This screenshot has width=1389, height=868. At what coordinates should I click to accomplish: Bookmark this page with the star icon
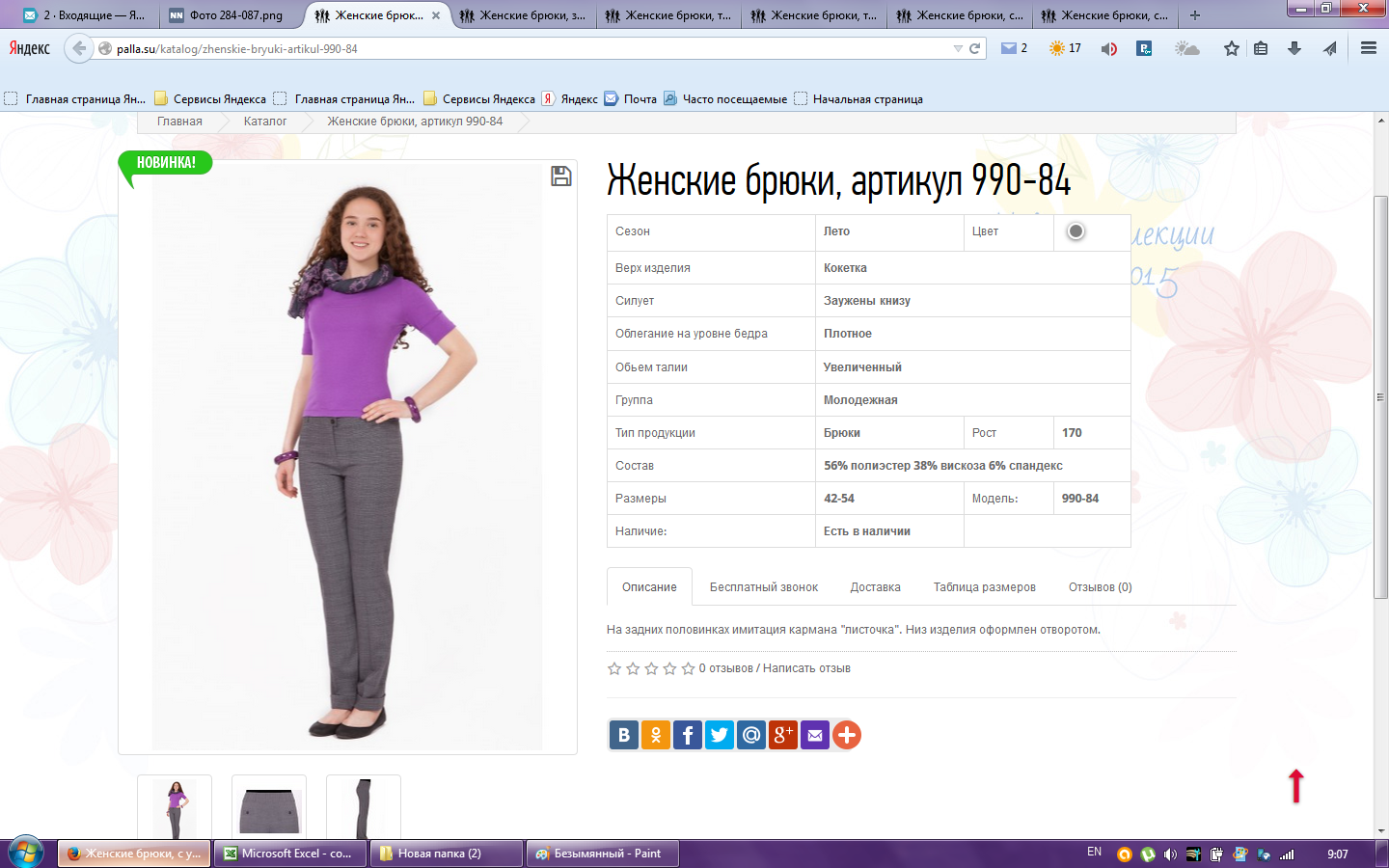click(x=1232, y=48)
